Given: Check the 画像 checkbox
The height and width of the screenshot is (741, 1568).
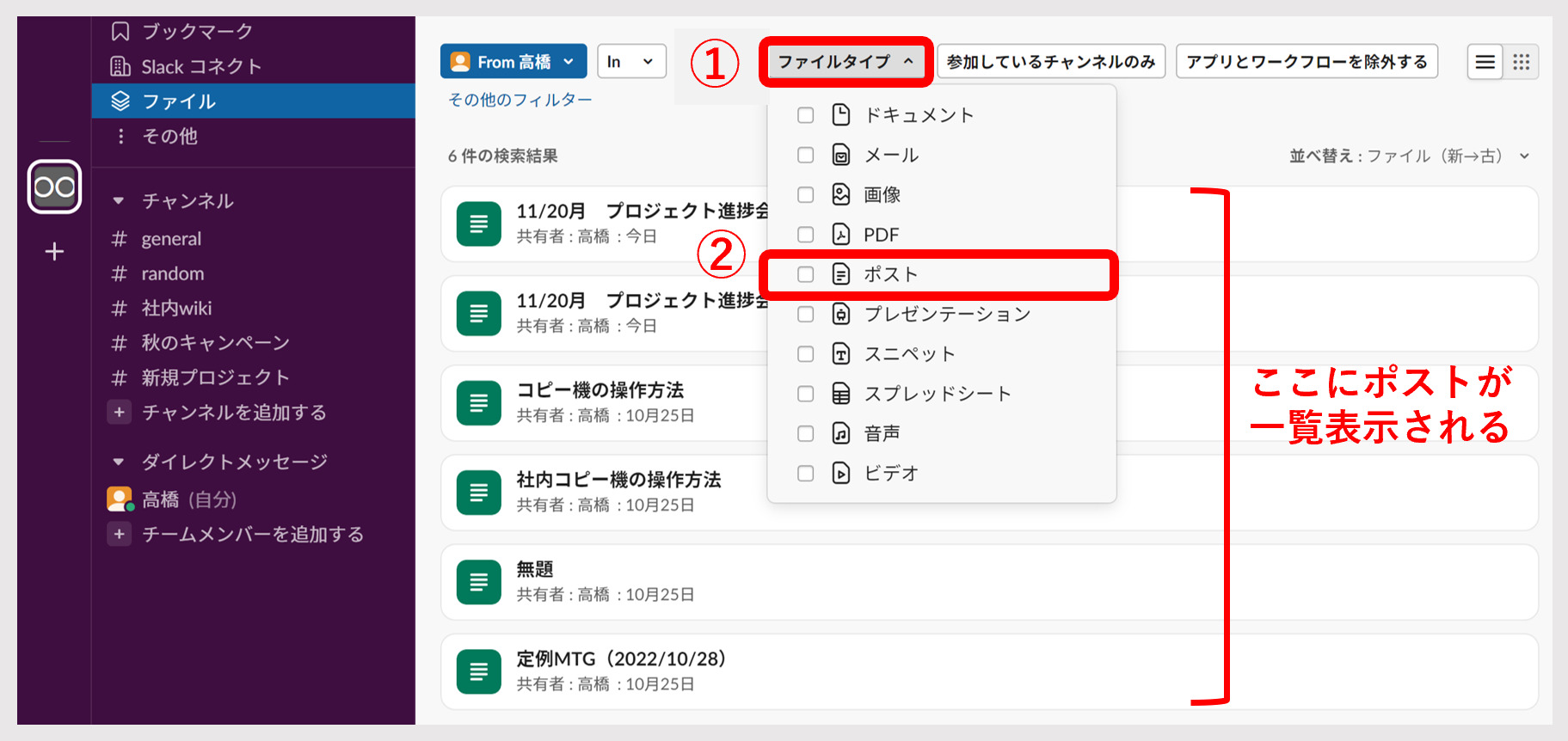Looking at the screenshot, I should click(x=805, y=194).
